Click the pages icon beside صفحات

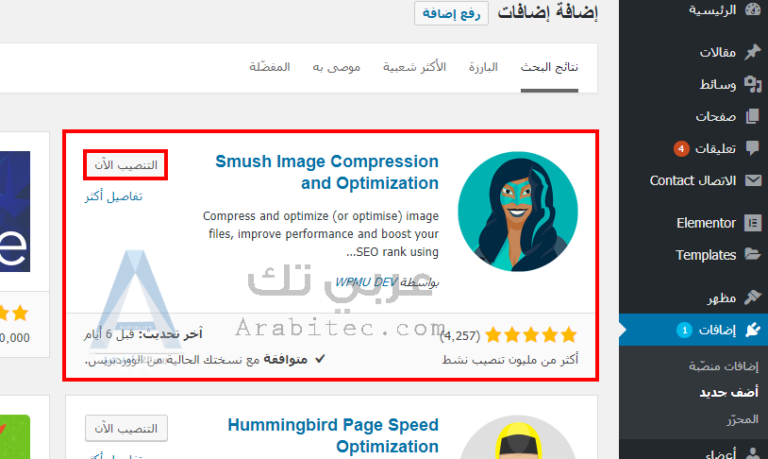tap(752, 116)
